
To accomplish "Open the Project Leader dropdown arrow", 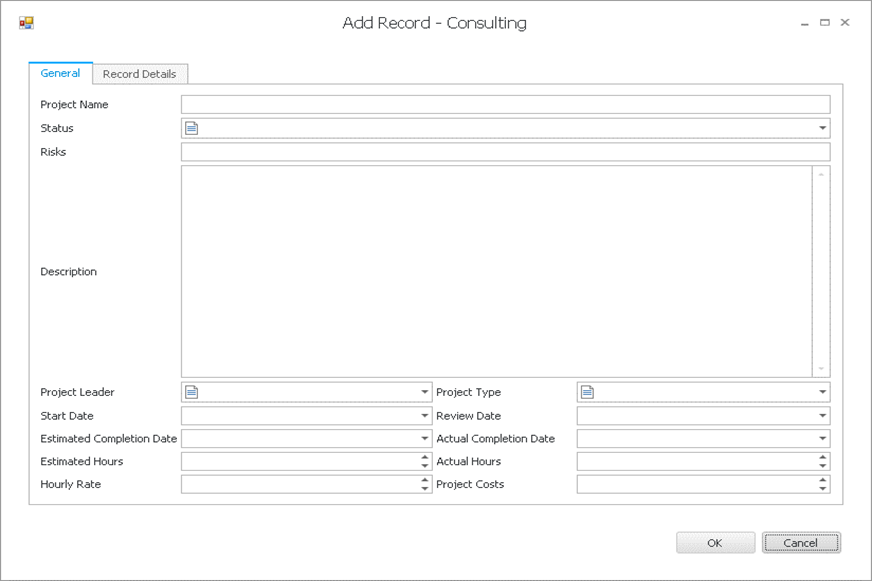I will (425, 392).
